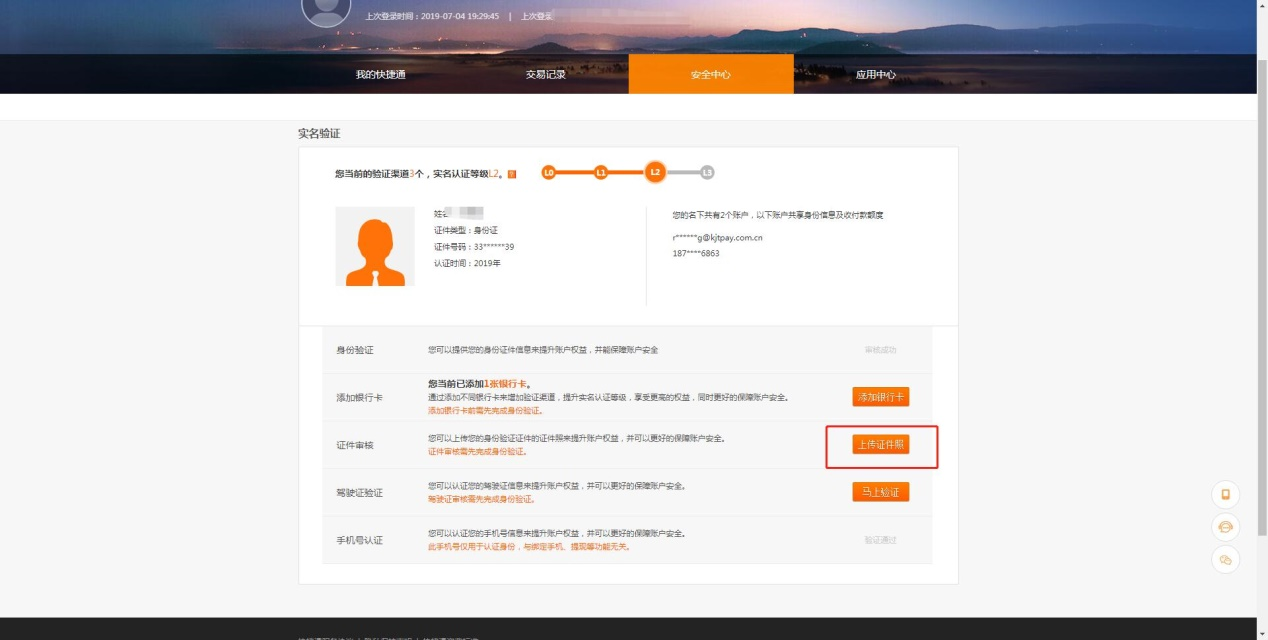This screenshot has width=1268, height=640.
Task: Click the 添加银行卡 button
Action: point(878,396)
